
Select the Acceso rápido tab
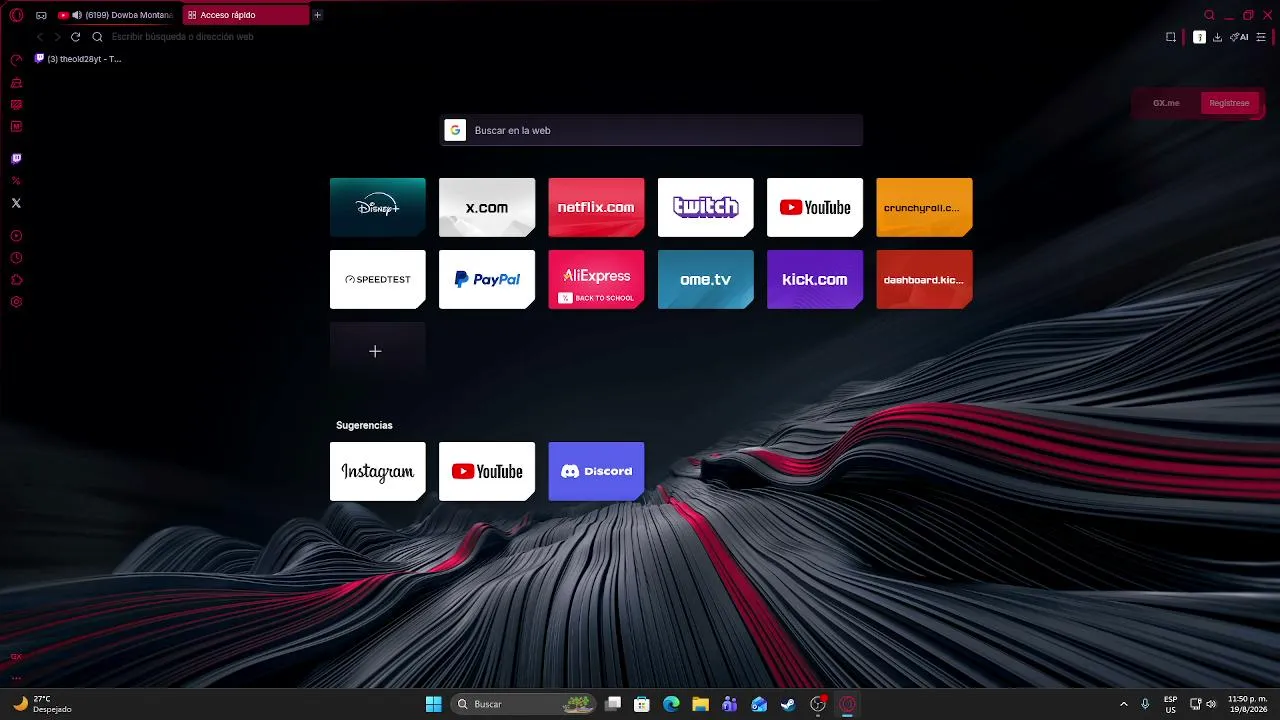coord(246,15)
